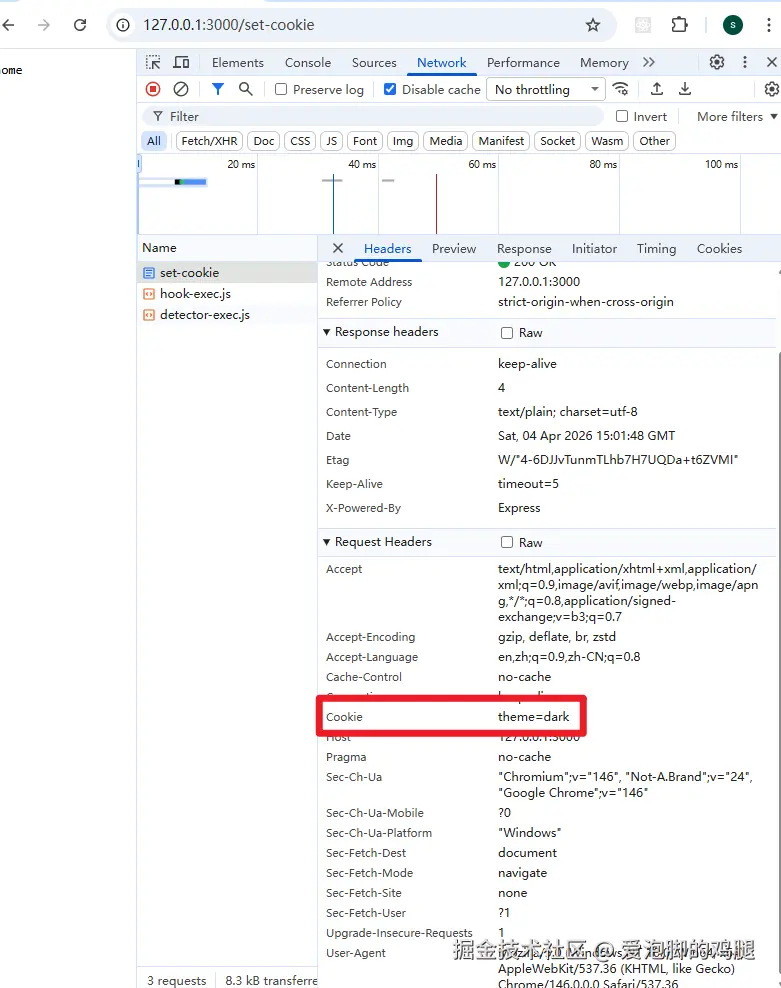Filter requests by Img type
This screenshot has height=988, width=781.
[403, 141]
